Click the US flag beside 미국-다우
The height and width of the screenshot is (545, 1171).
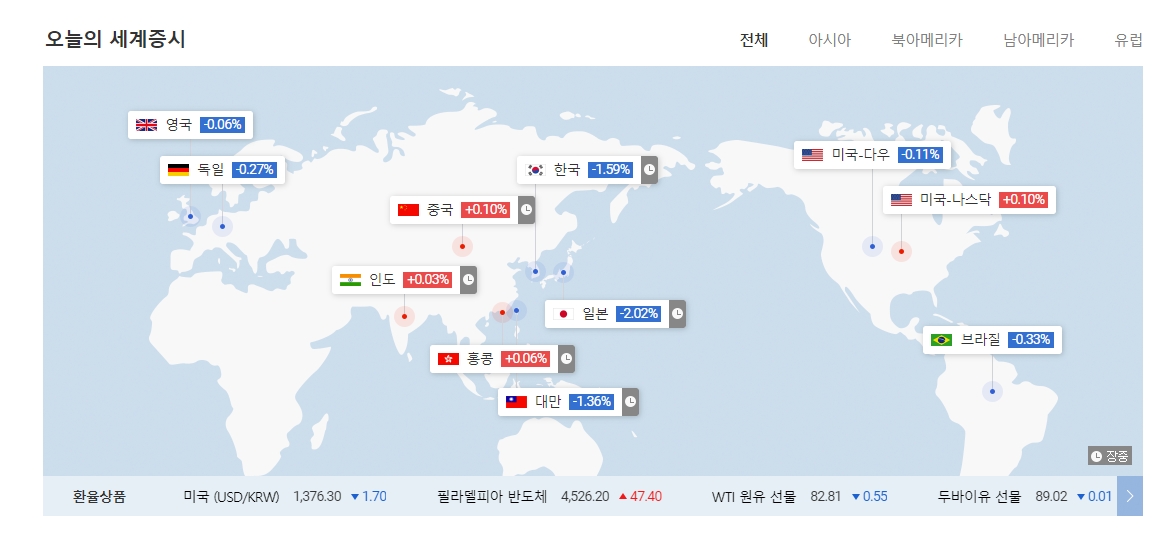pos(813,155)
